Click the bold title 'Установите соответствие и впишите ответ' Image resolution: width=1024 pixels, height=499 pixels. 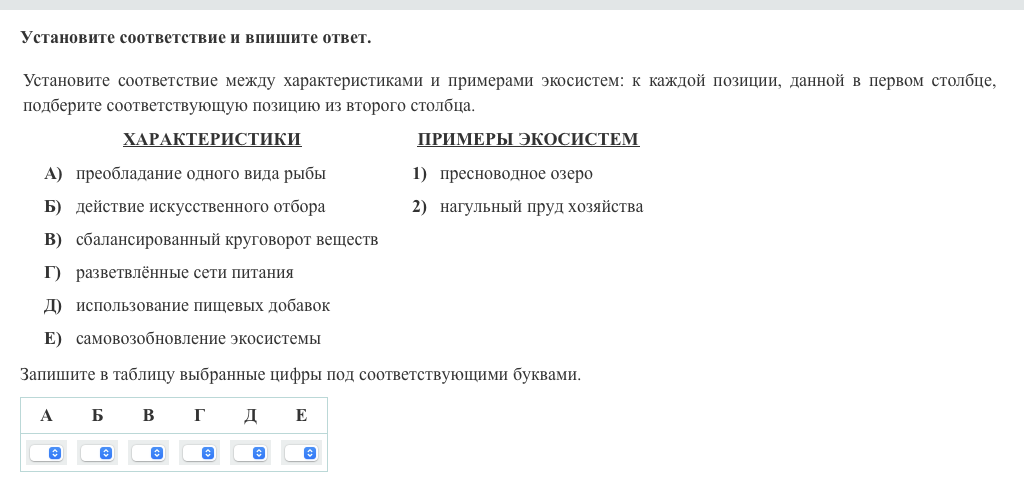point(196,38)
